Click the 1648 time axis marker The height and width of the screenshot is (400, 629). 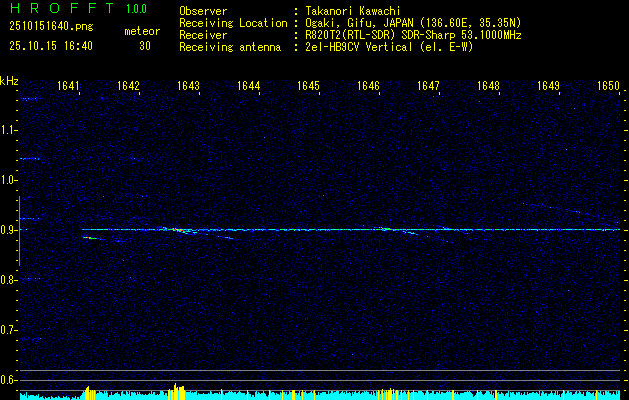point(489,86)
